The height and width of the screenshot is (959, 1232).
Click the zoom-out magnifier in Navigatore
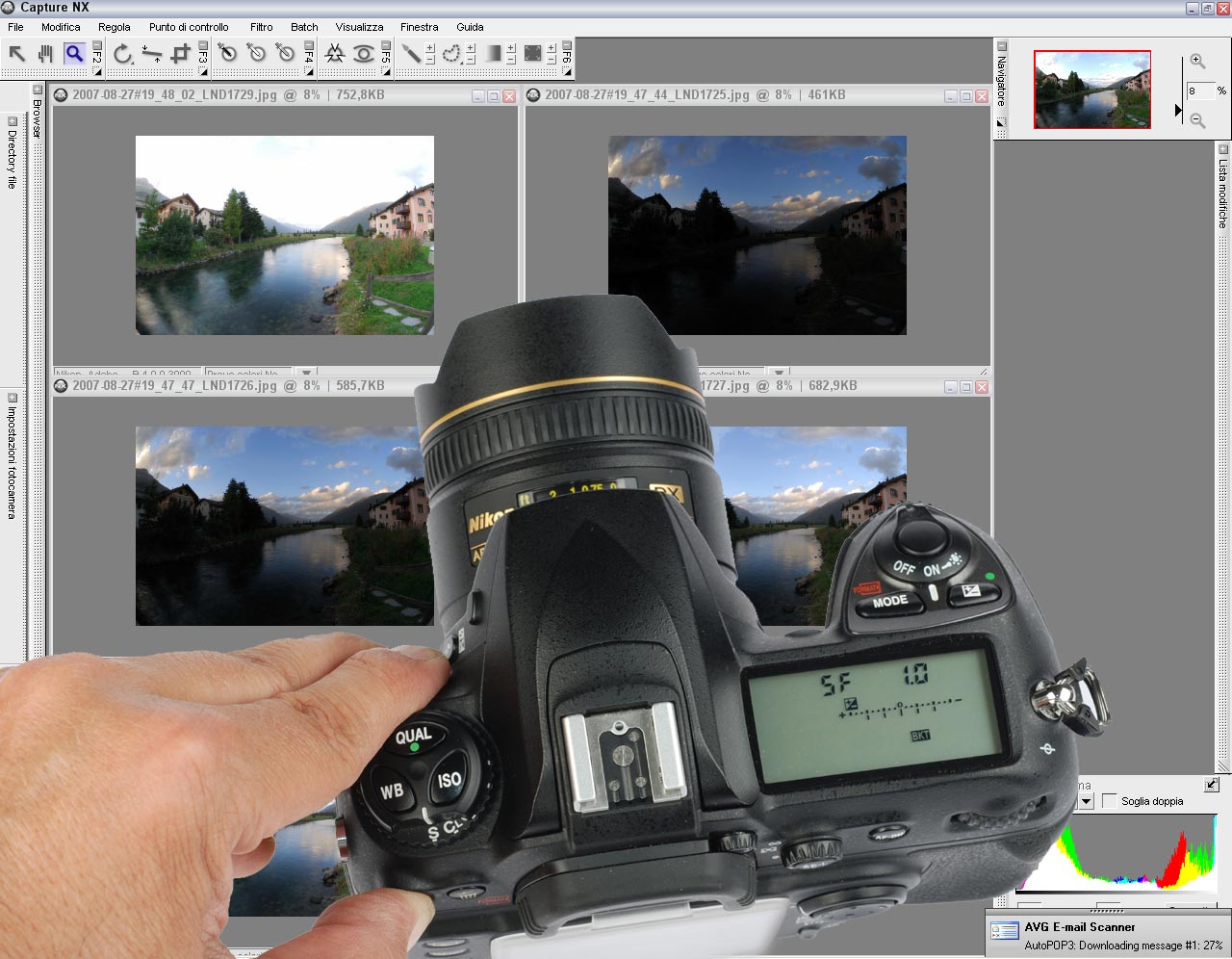(x=1197, y=120)
